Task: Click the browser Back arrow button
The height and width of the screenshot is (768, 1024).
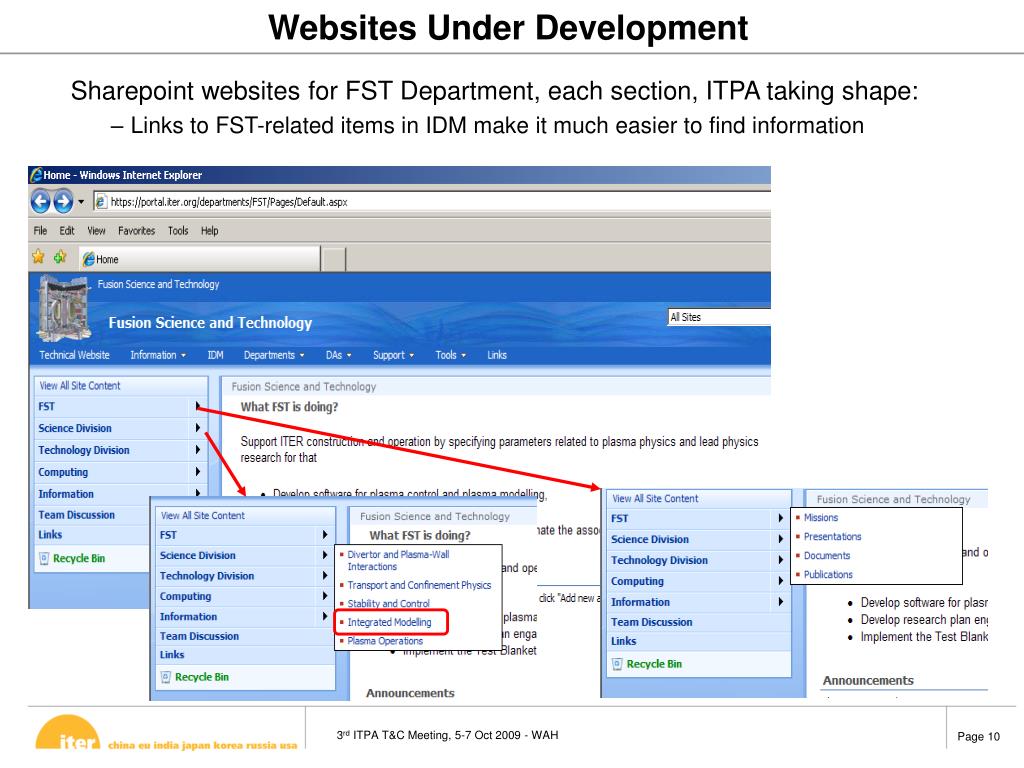Action: point(40,202)
